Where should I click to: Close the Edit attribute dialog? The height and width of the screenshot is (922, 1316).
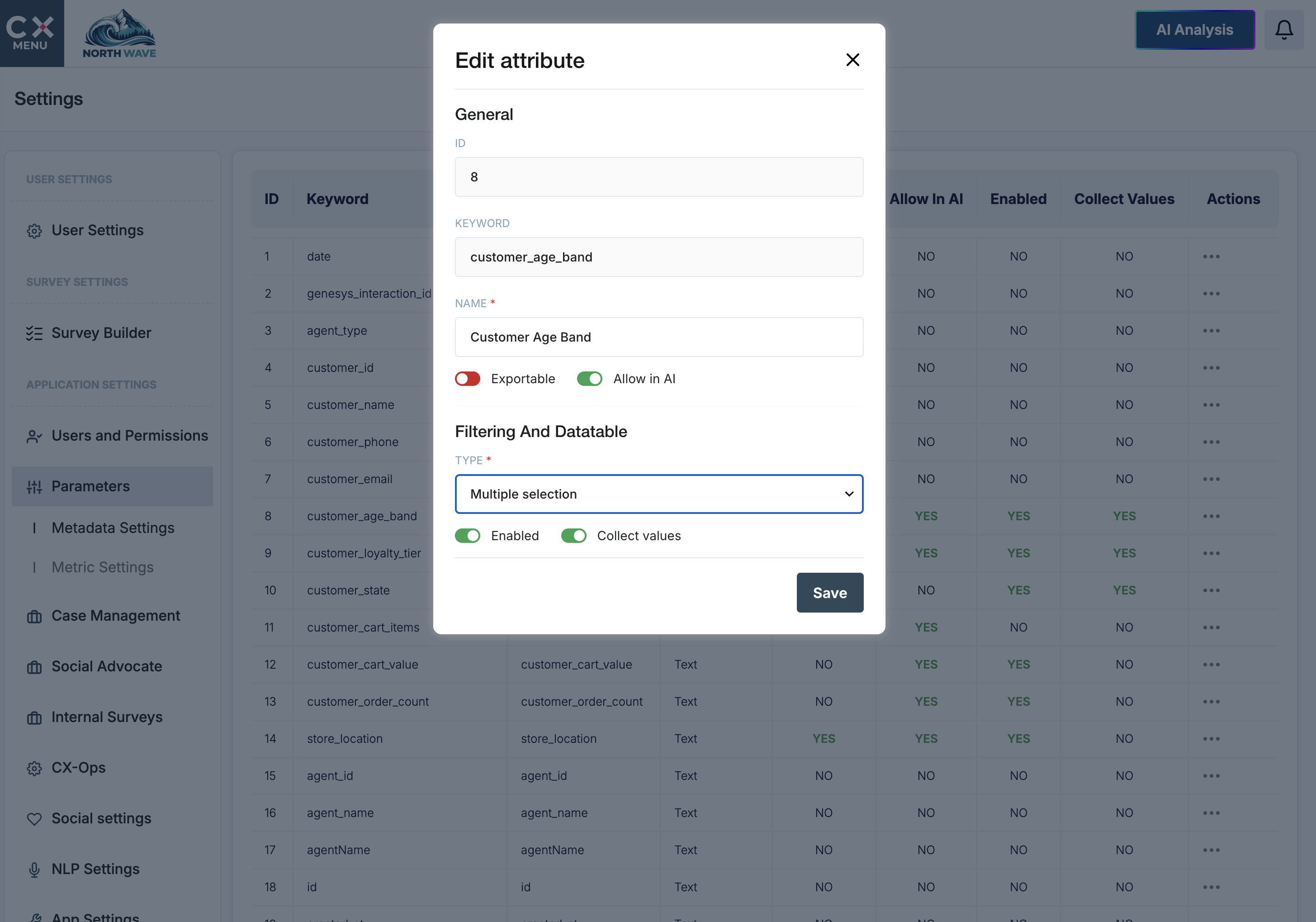[852, 60]
